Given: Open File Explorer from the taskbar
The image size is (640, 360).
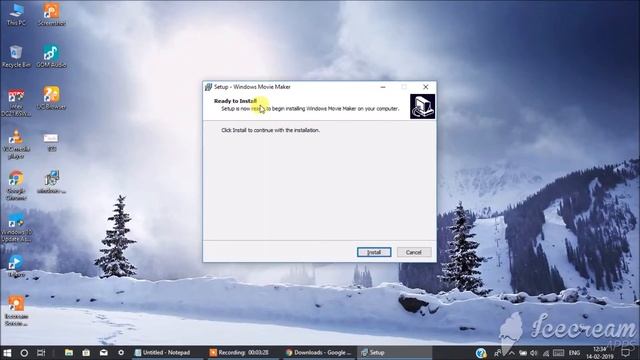Looking at the screenshot, I should [69, 353].
